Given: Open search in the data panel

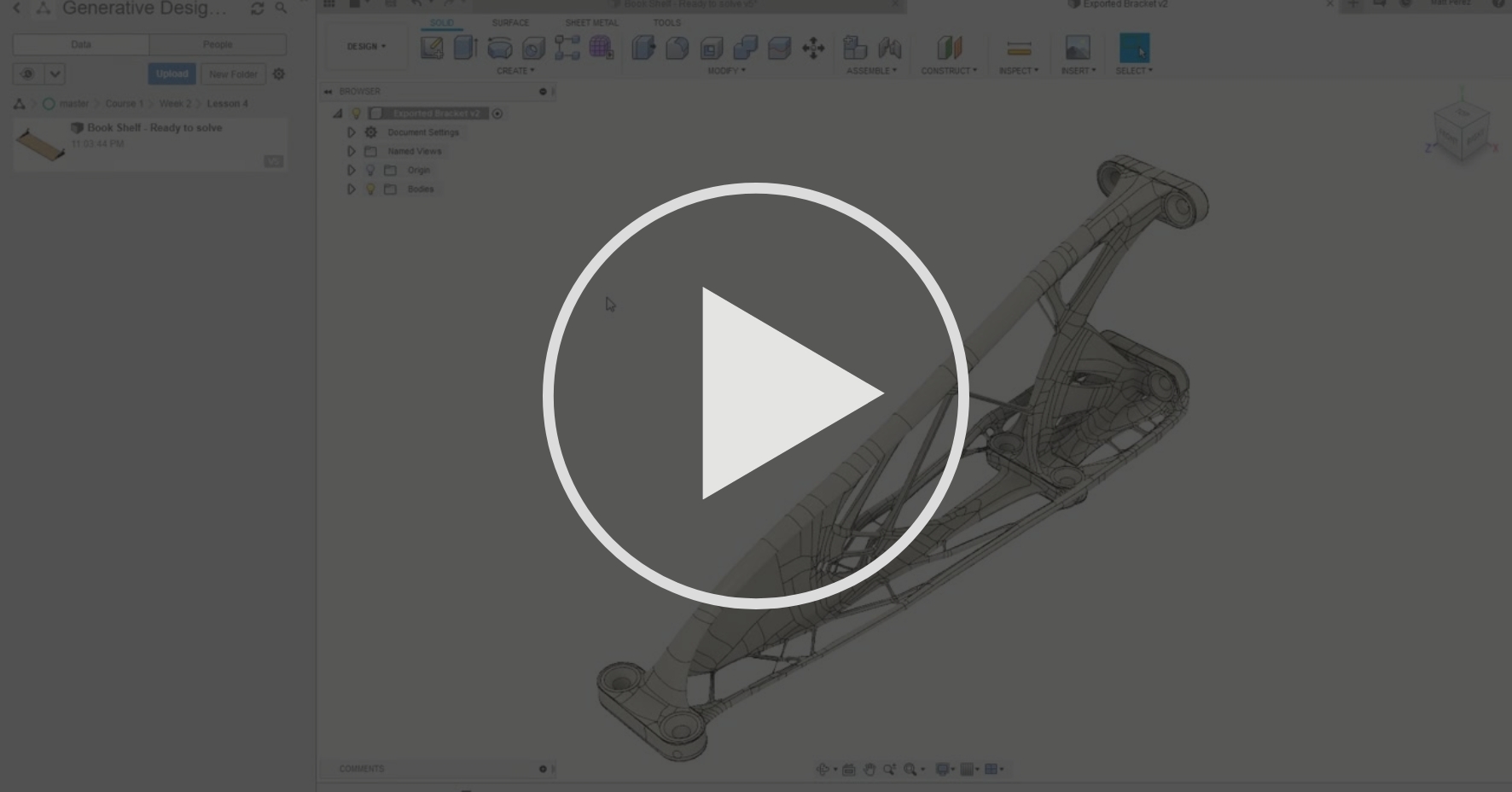Looking at the screenshot, I should [281, 9].
